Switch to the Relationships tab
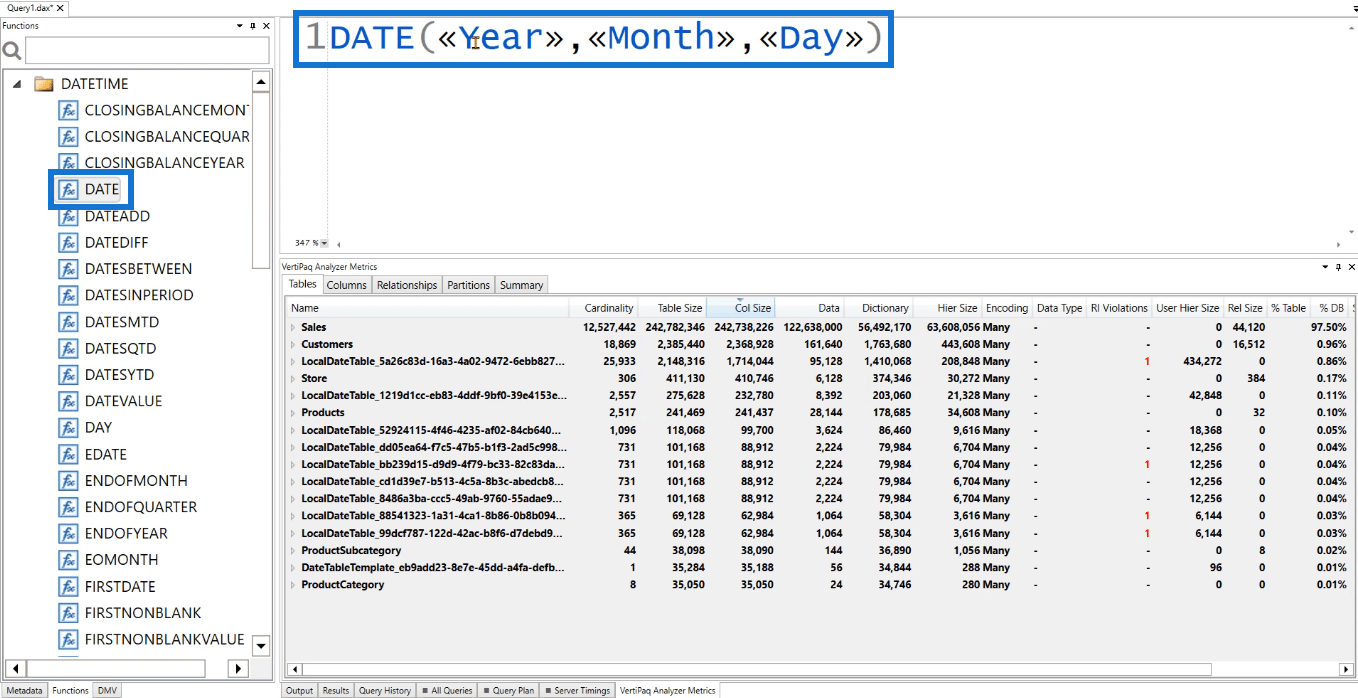 pos(407,285)
